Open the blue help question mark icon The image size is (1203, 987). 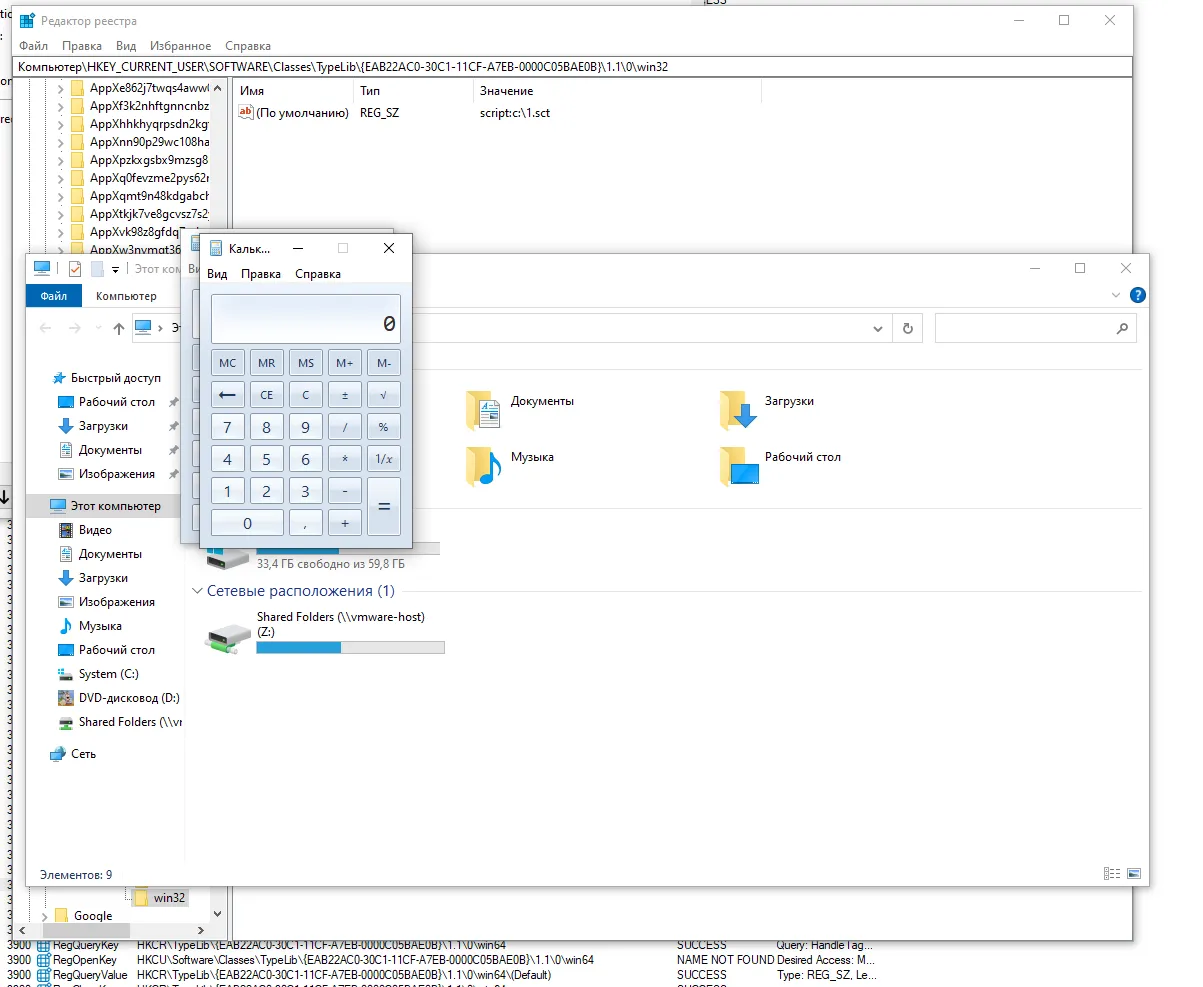1137,296
